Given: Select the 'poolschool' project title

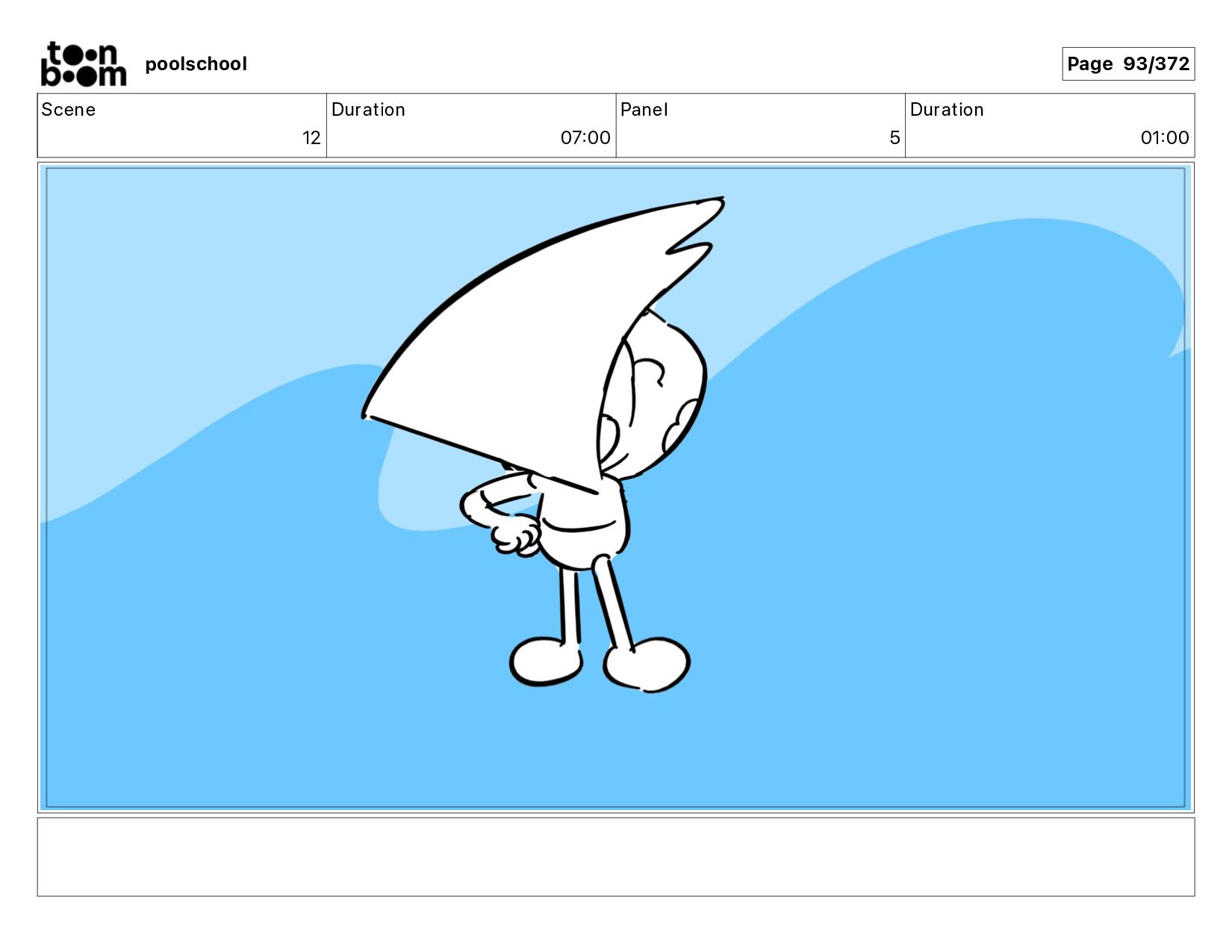Looking at the screenshot, I should click(x=196, y=64).
